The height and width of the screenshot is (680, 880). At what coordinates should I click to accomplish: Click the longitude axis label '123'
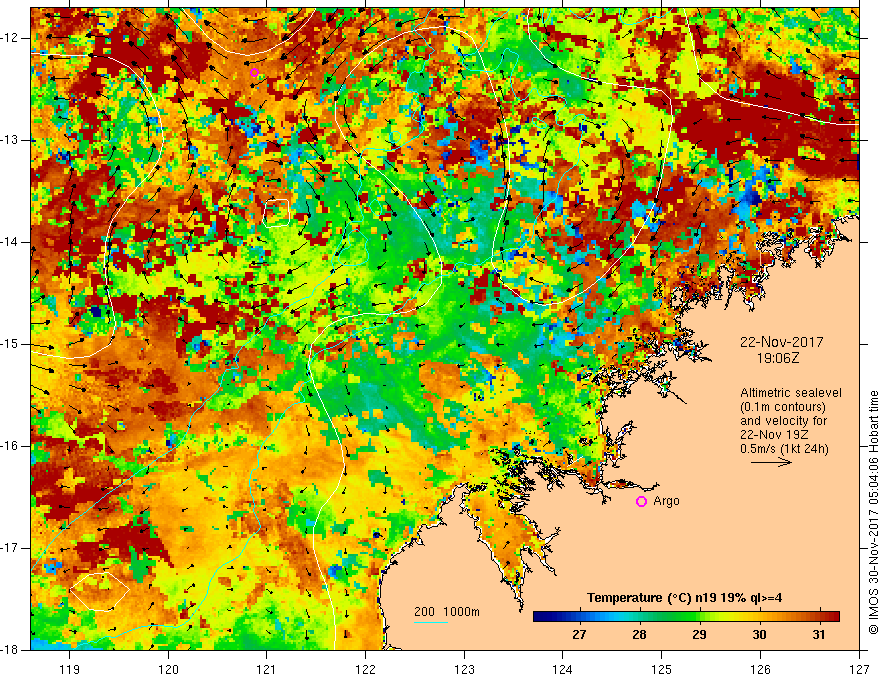(464, 669)
